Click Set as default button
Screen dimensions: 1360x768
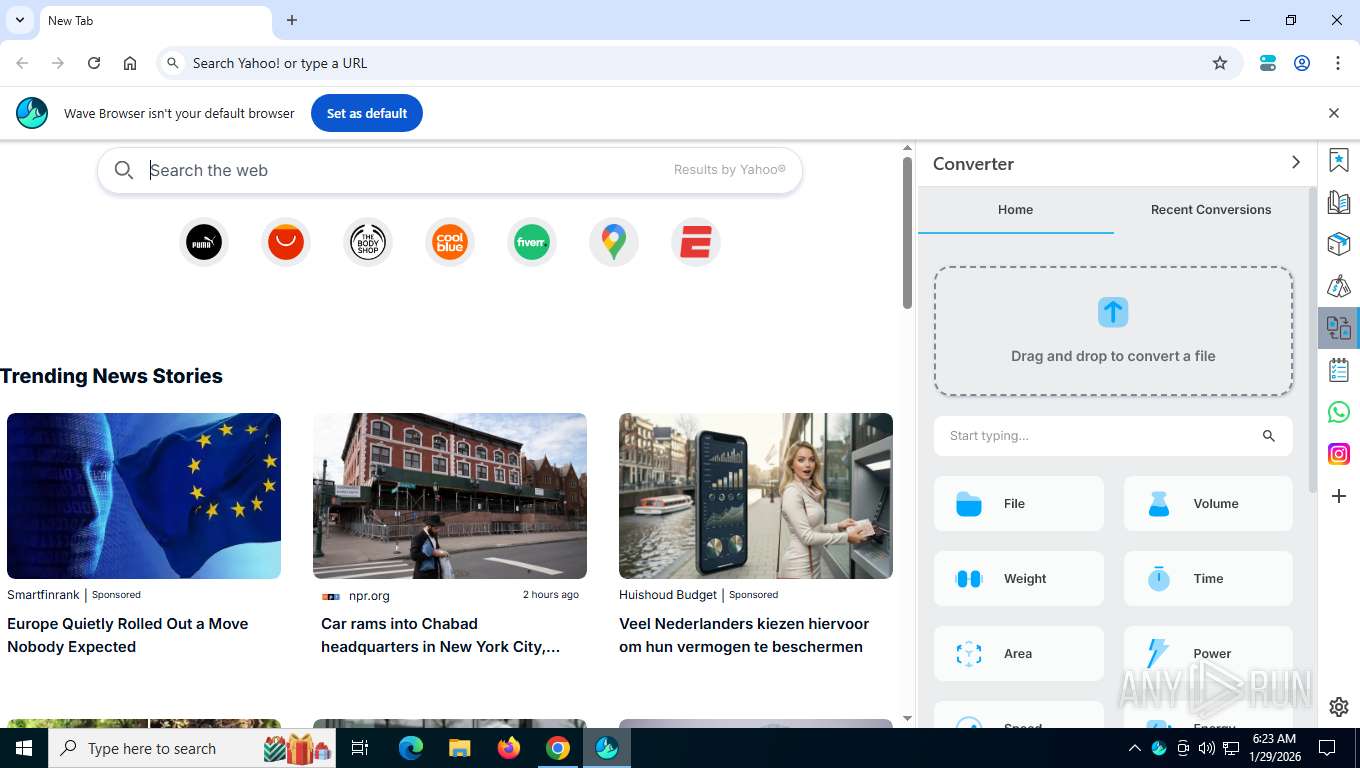pos(367,113)
